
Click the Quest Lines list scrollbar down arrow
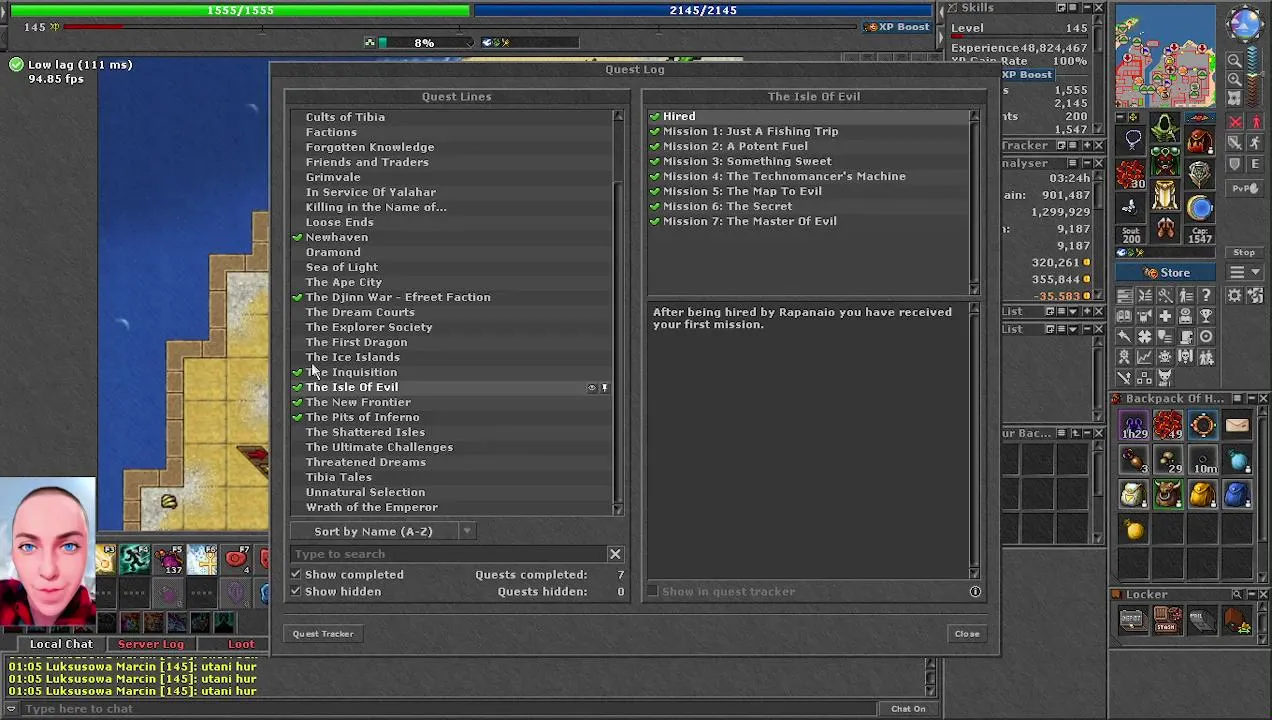click(617, 510)
